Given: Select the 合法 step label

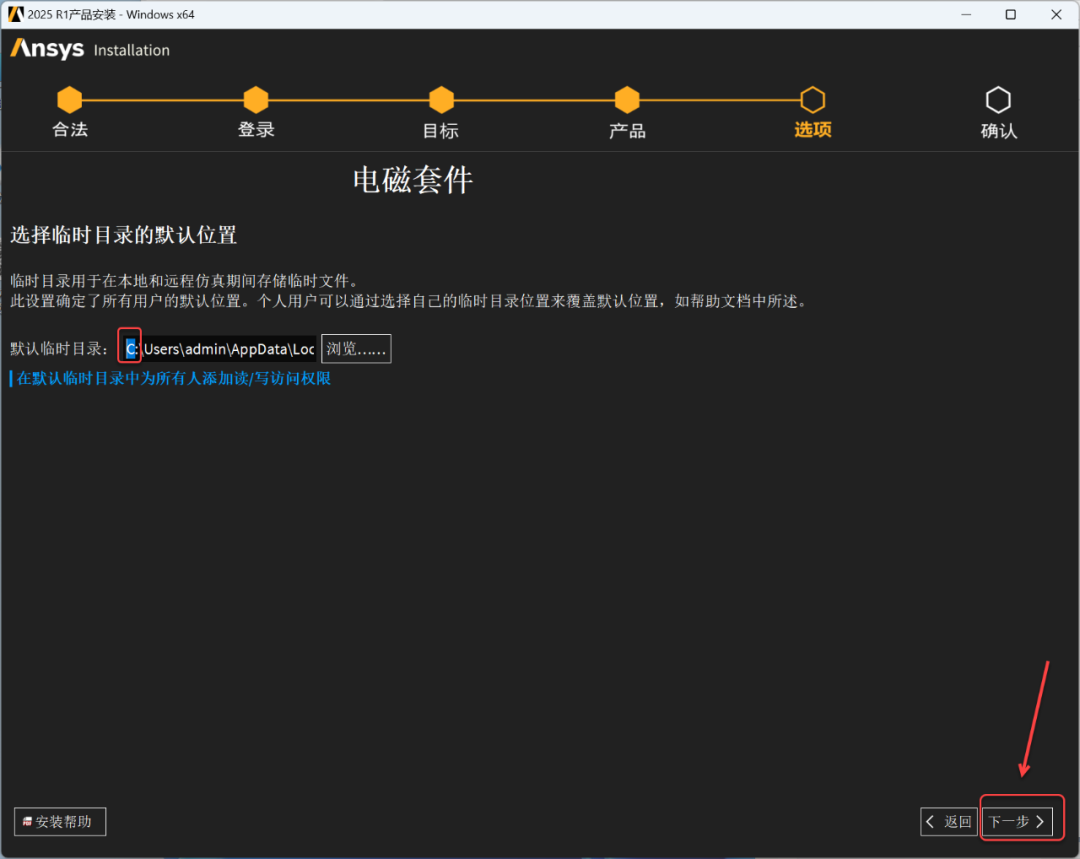Looking at the screenshot, I should tap(70, 130).
